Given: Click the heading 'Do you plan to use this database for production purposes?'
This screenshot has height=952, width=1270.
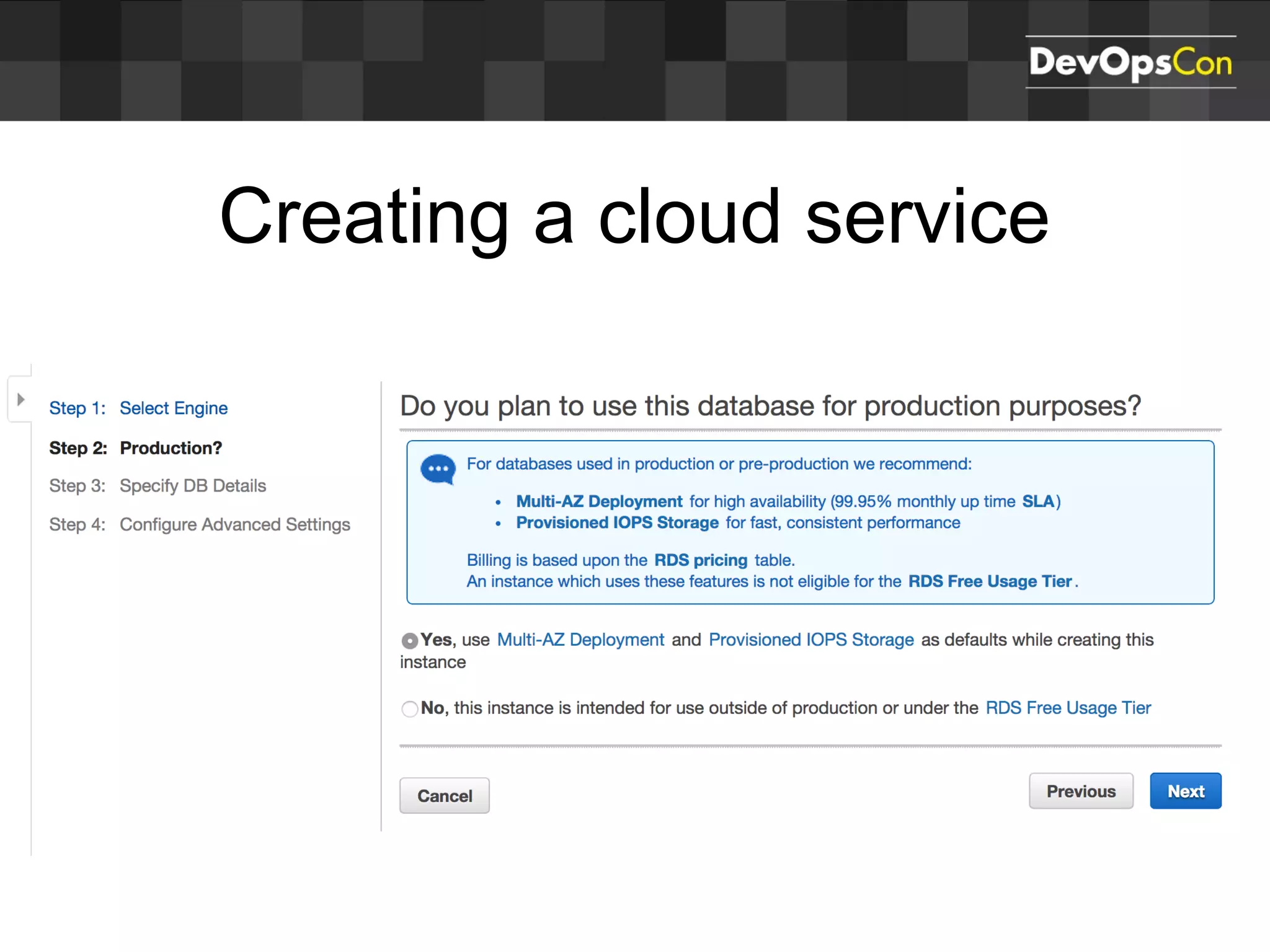Looking at the screenshot, I should (770, 406).
